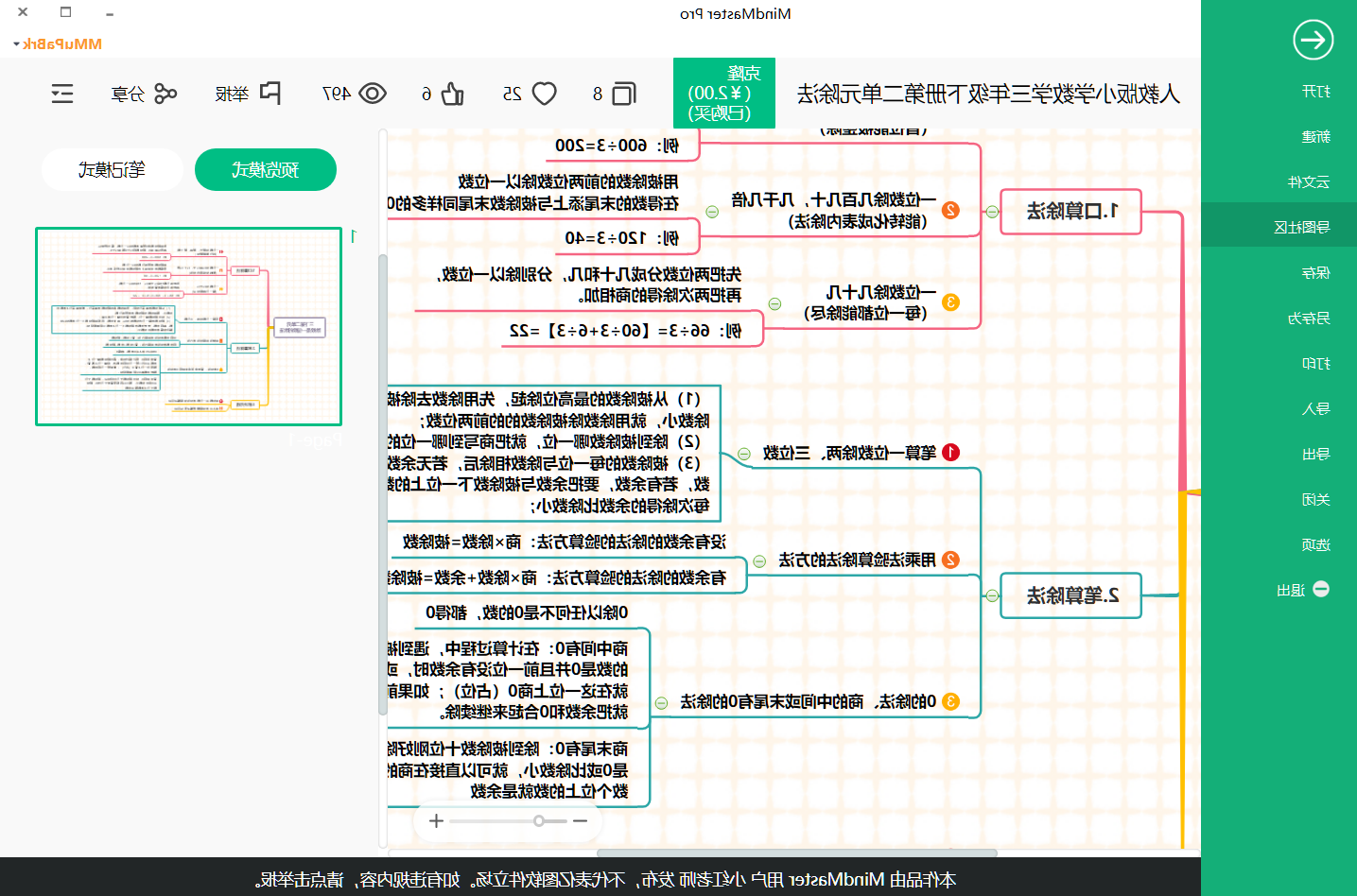Screen dimensions: 1357x896
Task: Select 选项 in the sidebar menu
Action: (x=1316, y=544)
